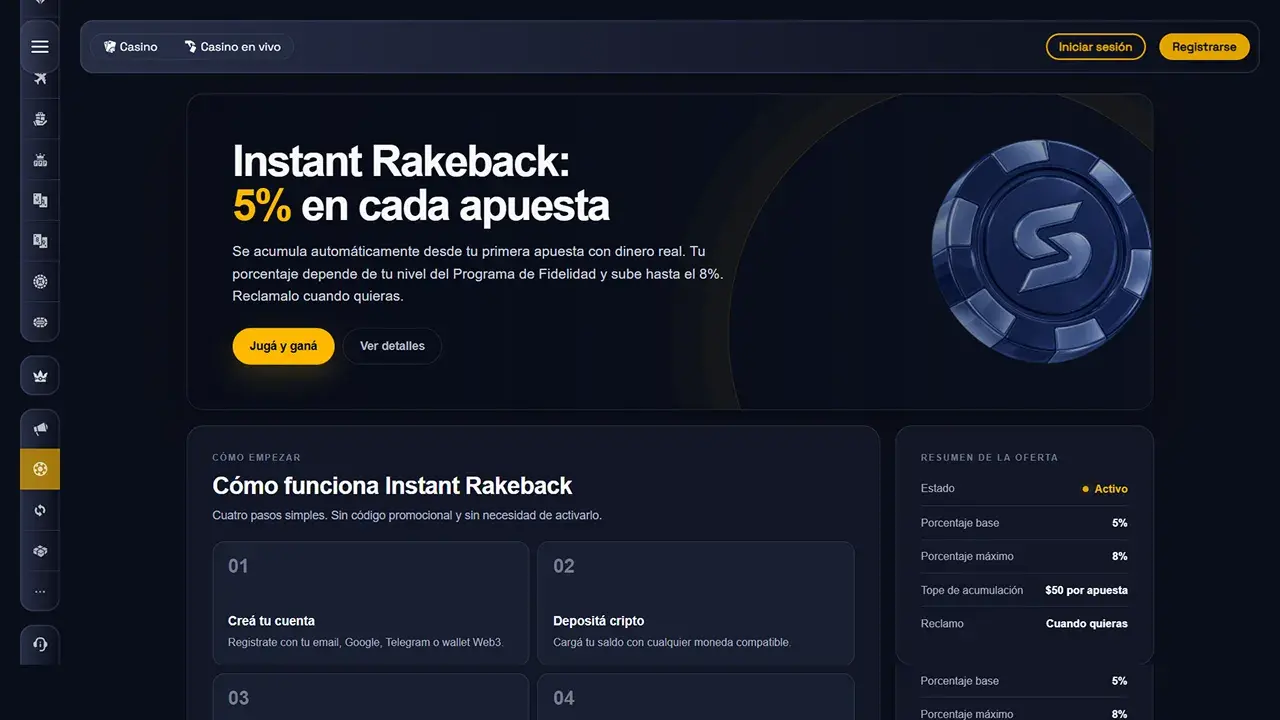Switch to Casino en vivo tab
This screenshot has height=720, width=1280.
[x=233, y=47]
